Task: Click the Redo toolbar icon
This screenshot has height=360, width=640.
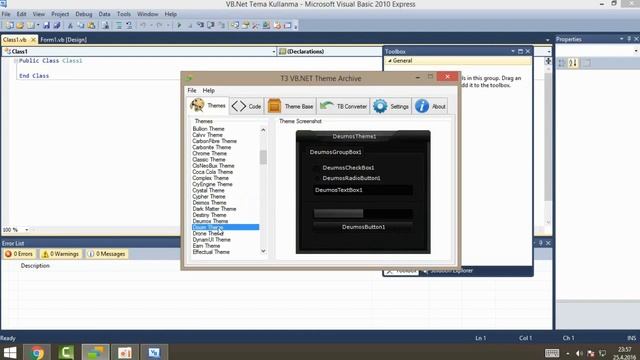Action: (159, 25)
